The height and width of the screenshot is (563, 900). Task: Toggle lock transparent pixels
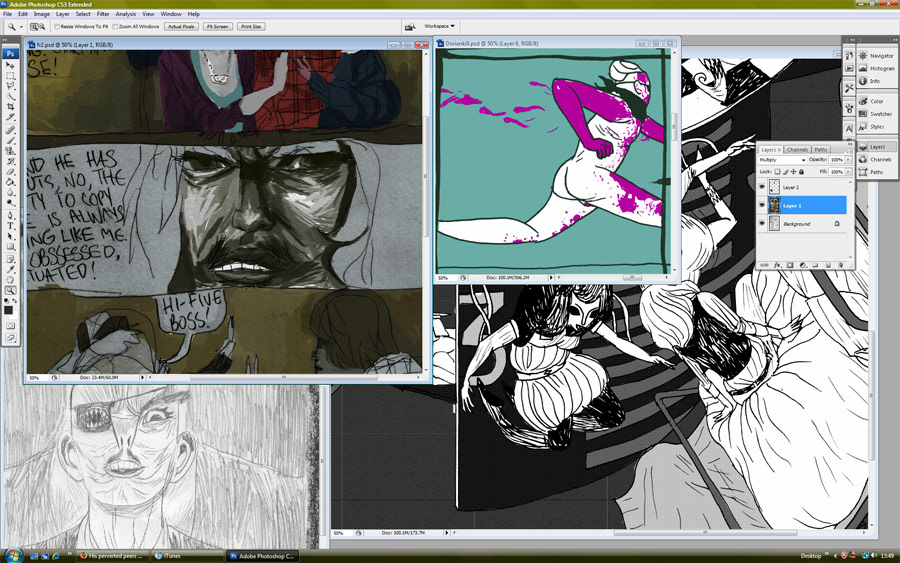[777, 172]
